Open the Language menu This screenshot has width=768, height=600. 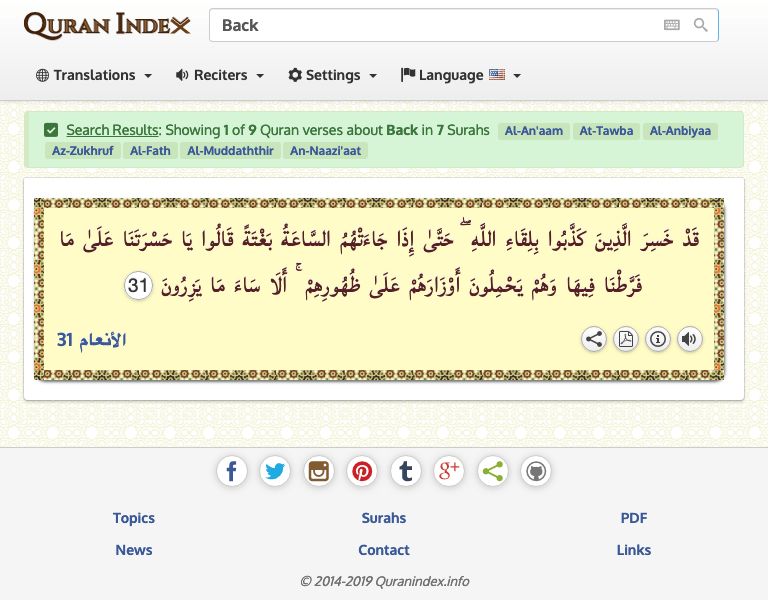coord(461,75)
